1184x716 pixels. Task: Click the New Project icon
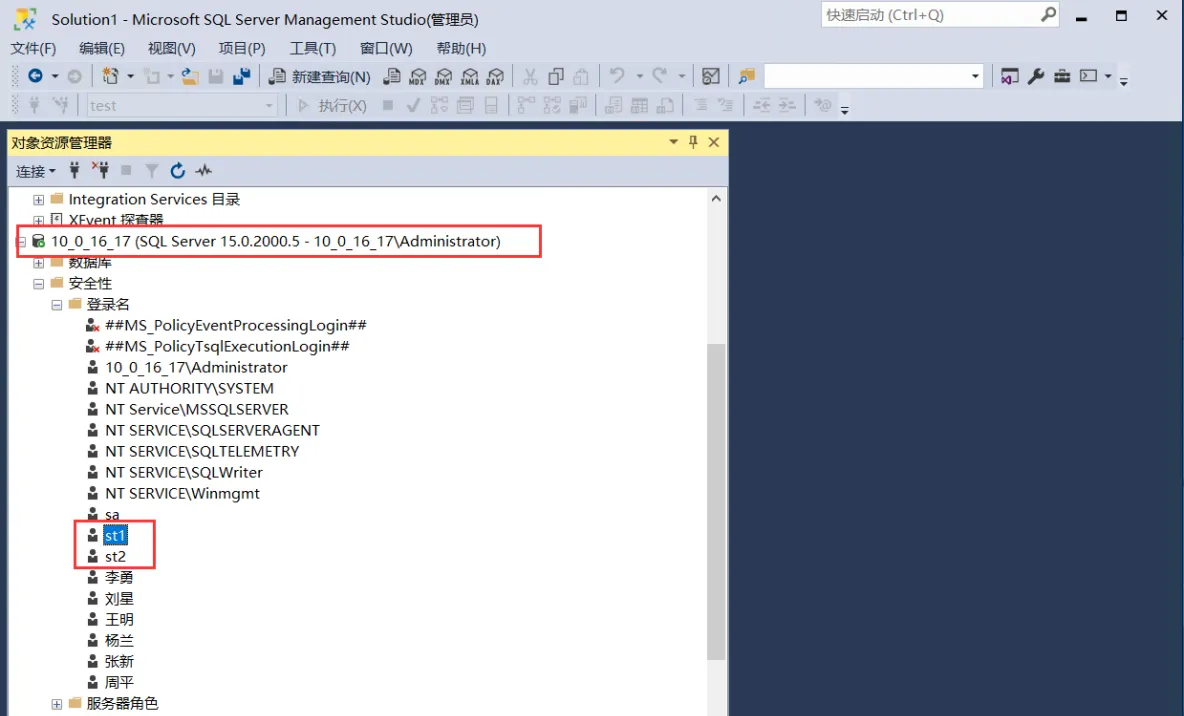pos(111,76)
